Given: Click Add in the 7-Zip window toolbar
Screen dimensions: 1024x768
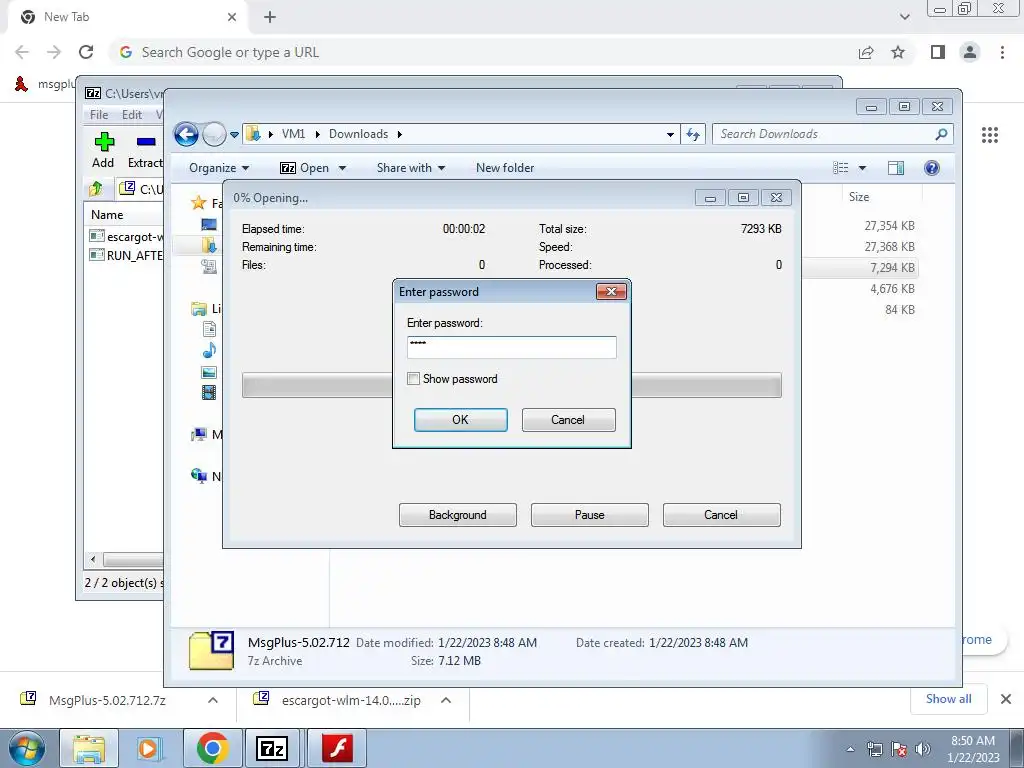Looking at the screenshot, I should pos(103,150).
